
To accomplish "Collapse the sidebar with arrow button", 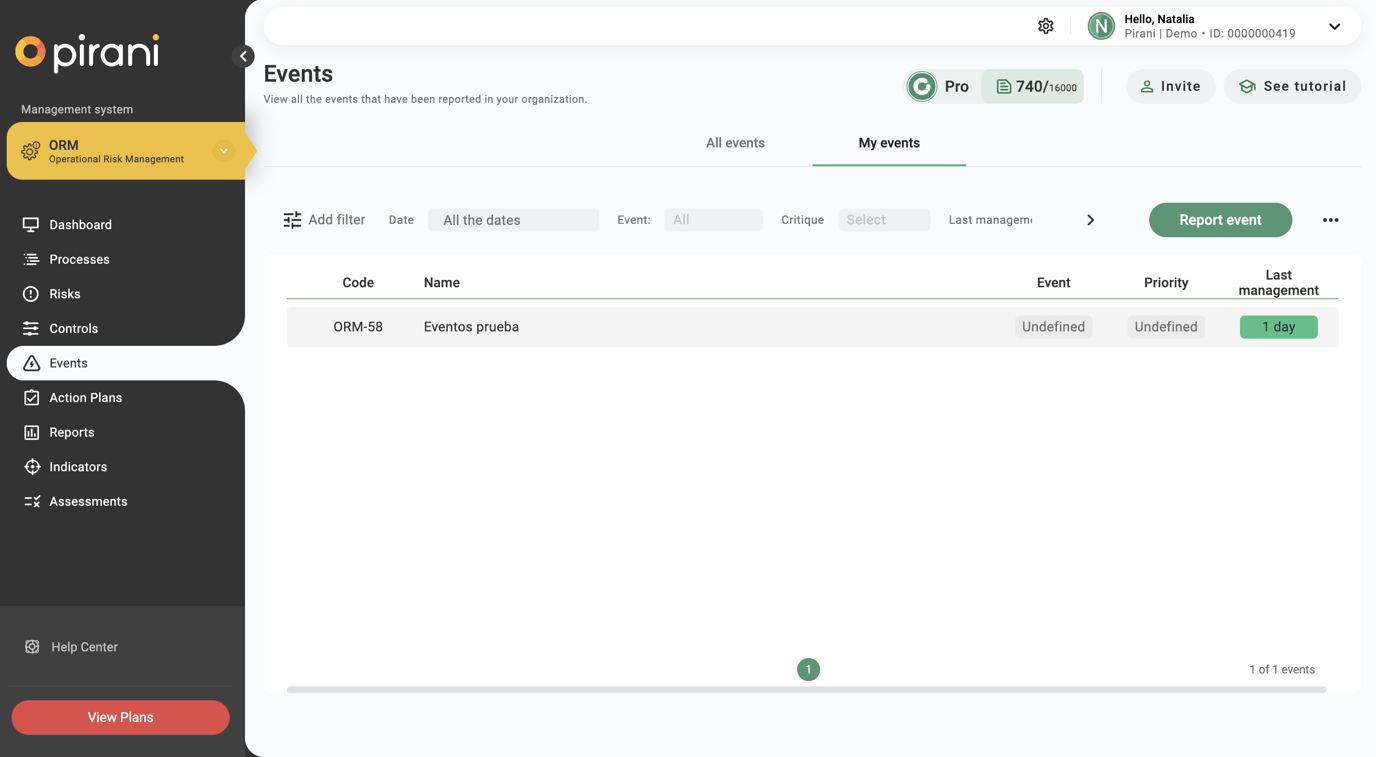I will 243,56.
